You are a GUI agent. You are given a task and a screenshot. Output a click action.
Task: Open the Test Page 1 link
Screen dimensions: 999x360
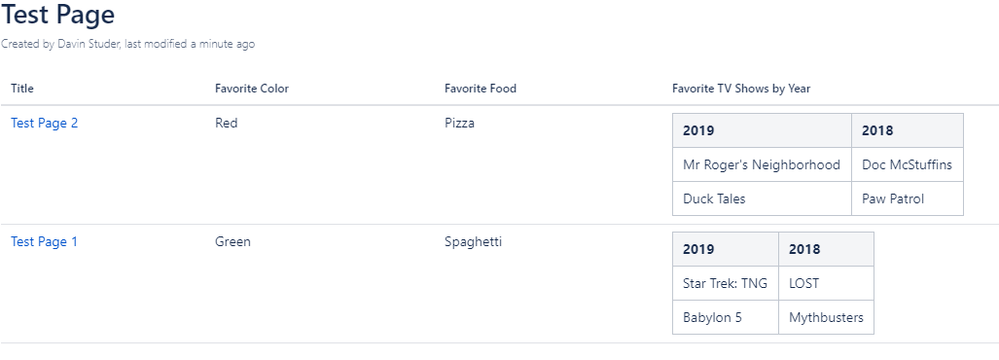point(44,241)
